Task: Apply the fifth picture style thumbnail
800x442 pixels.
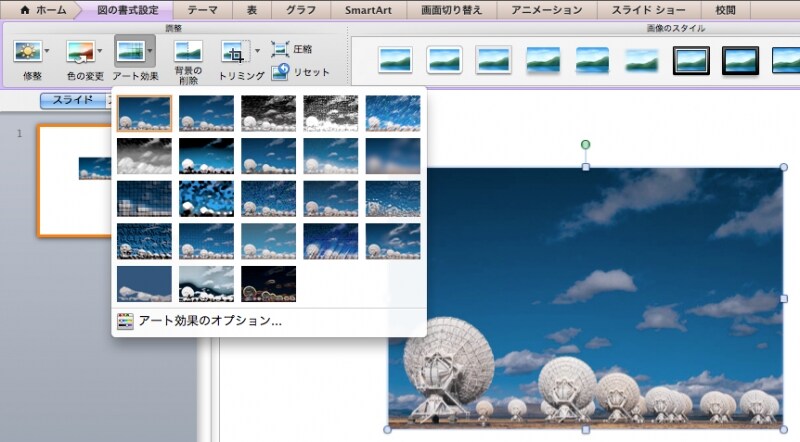Action: [592, 60]
